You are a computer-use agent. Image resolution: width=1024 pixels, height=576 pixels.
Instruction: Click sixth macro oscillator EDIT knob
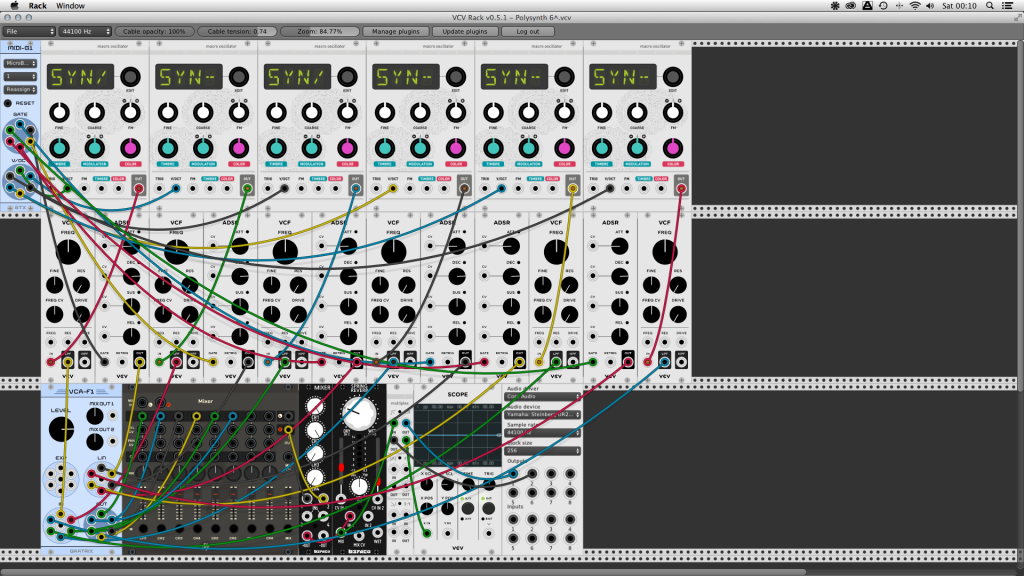673,76
